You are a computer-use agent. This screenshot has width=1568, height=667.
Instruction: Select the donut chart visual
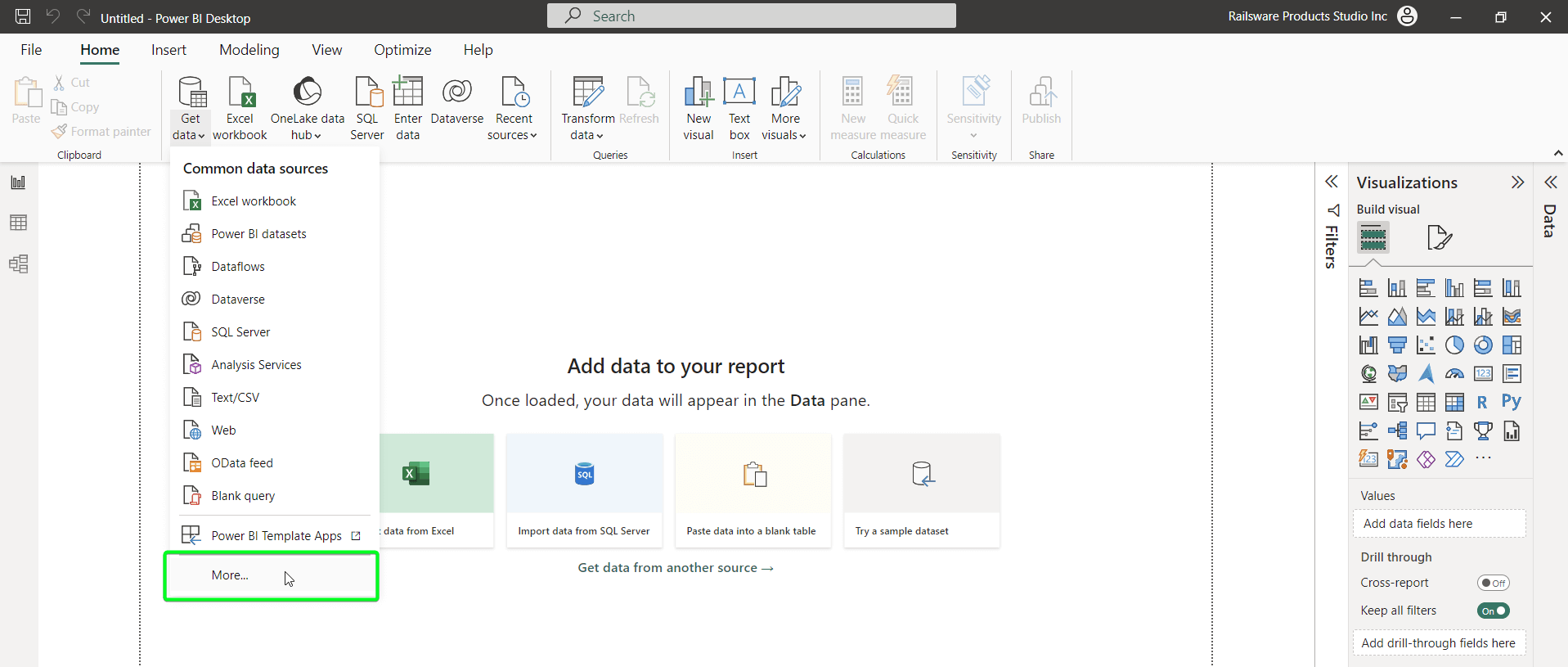point(1483,345)
